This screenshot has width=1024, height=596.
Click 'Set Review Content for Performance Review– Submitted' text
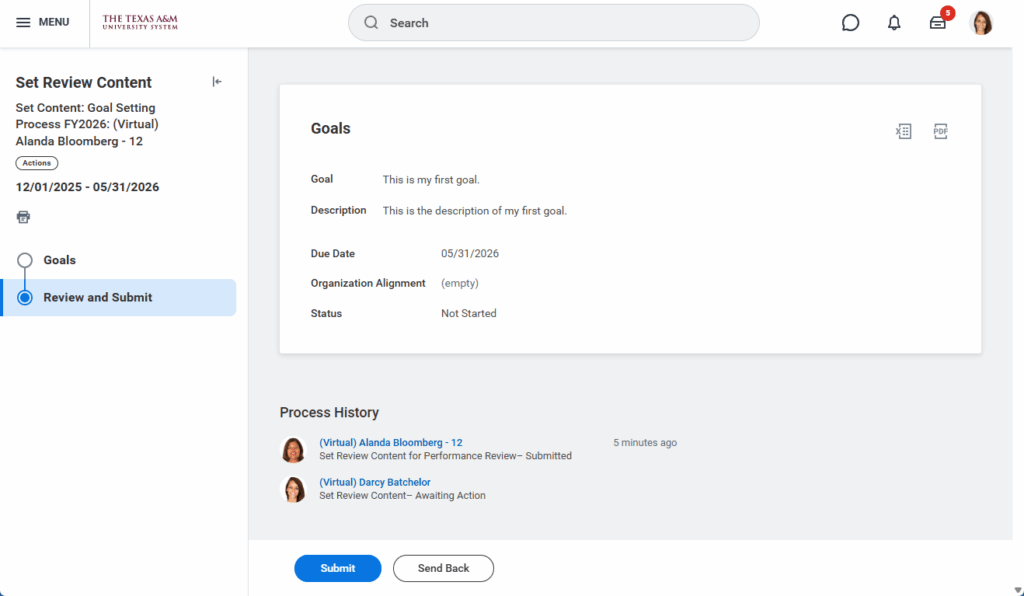[445, 456]
